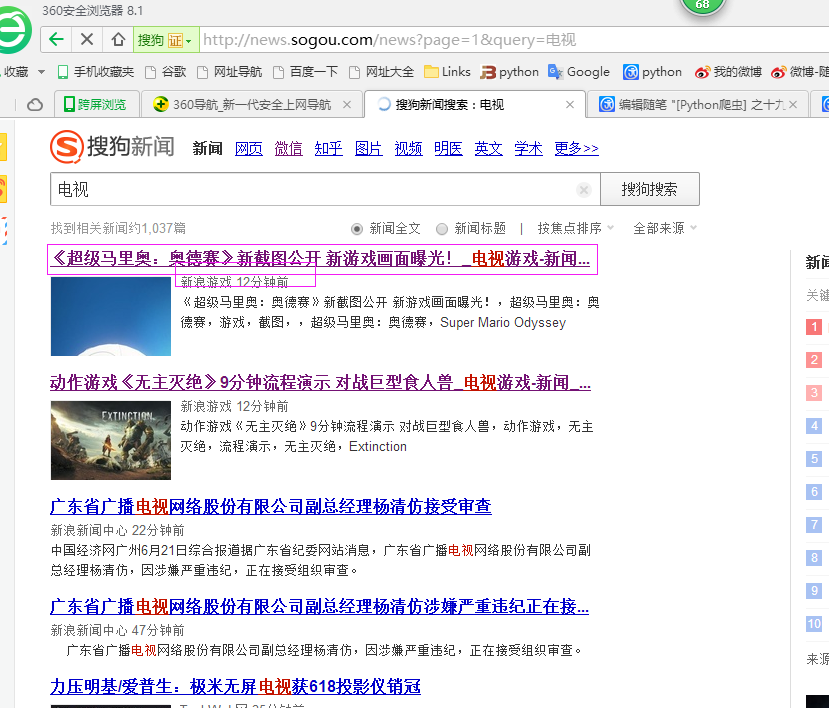Expand the 更多>> categories link
This screenshot has width=829, height=708.
pyautogui.click(x=576, y=149)
